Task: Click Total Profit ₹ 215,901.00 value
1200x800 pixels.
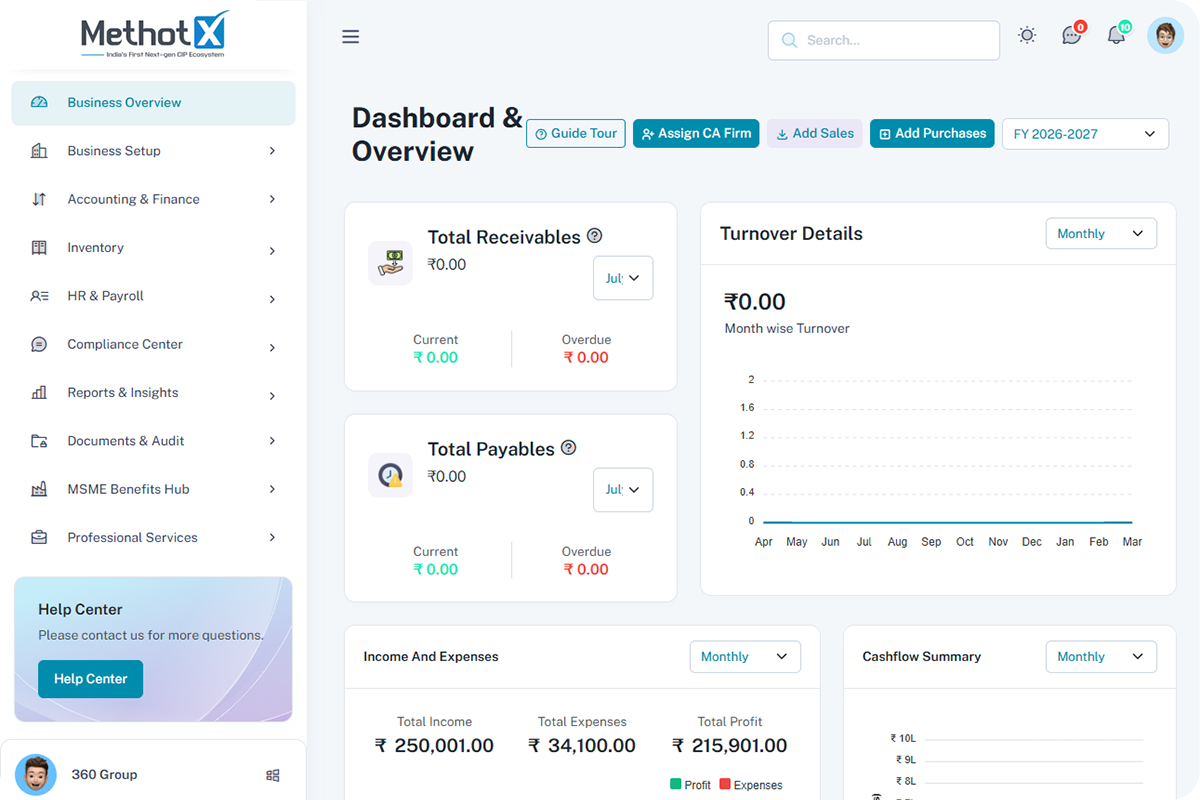Action: 730,746
